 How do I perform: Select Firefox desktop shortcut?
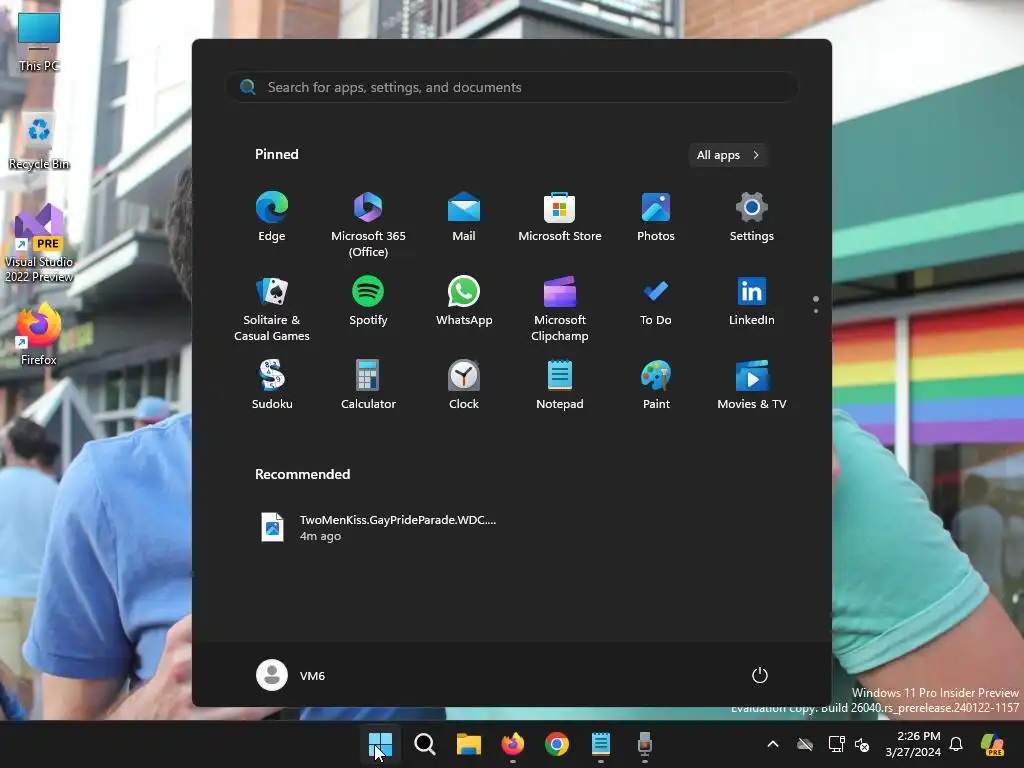[39, 334]
